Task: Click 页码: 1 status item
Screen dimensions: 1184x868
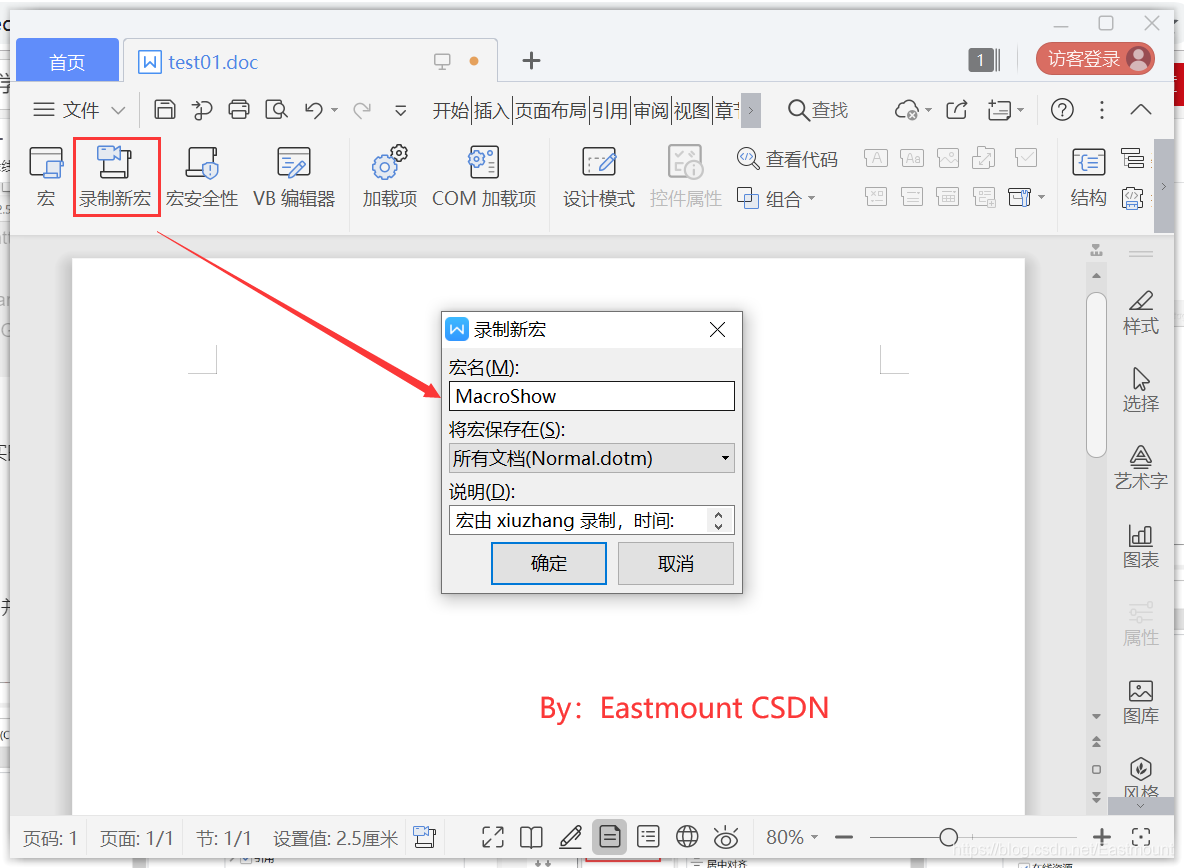Action: tap(50, 839)
